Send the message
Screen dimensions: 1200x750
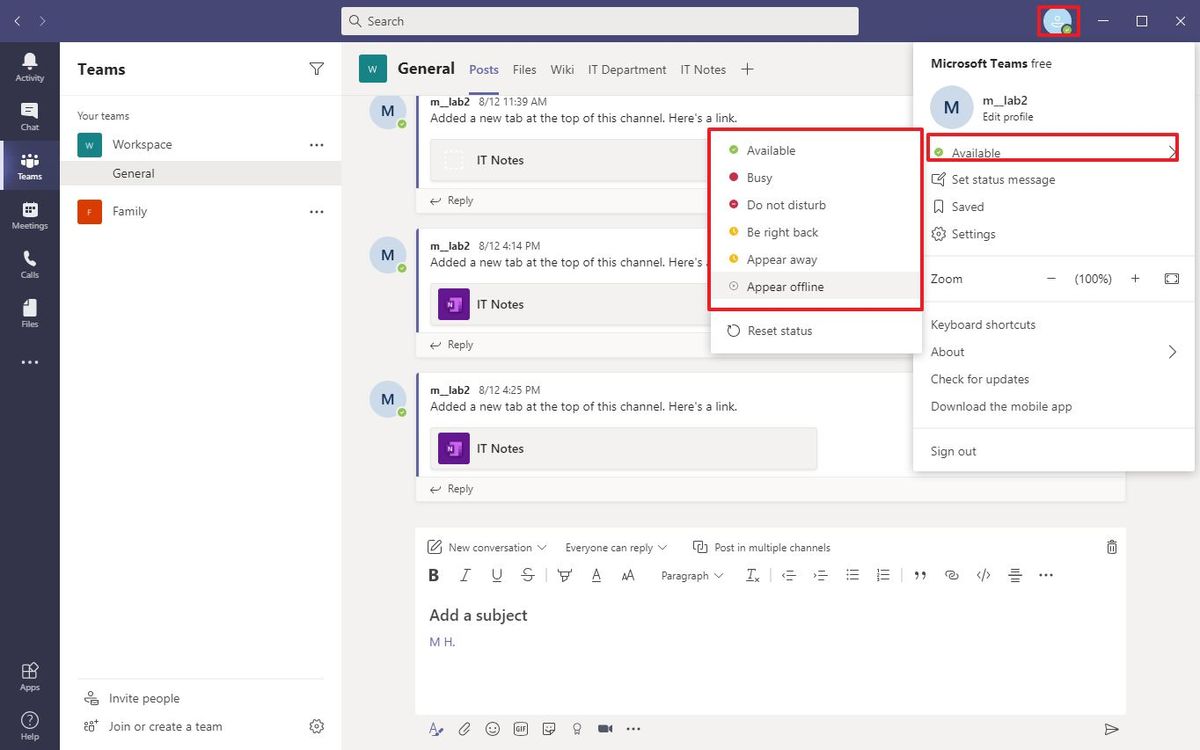[x=1111, y=728]
